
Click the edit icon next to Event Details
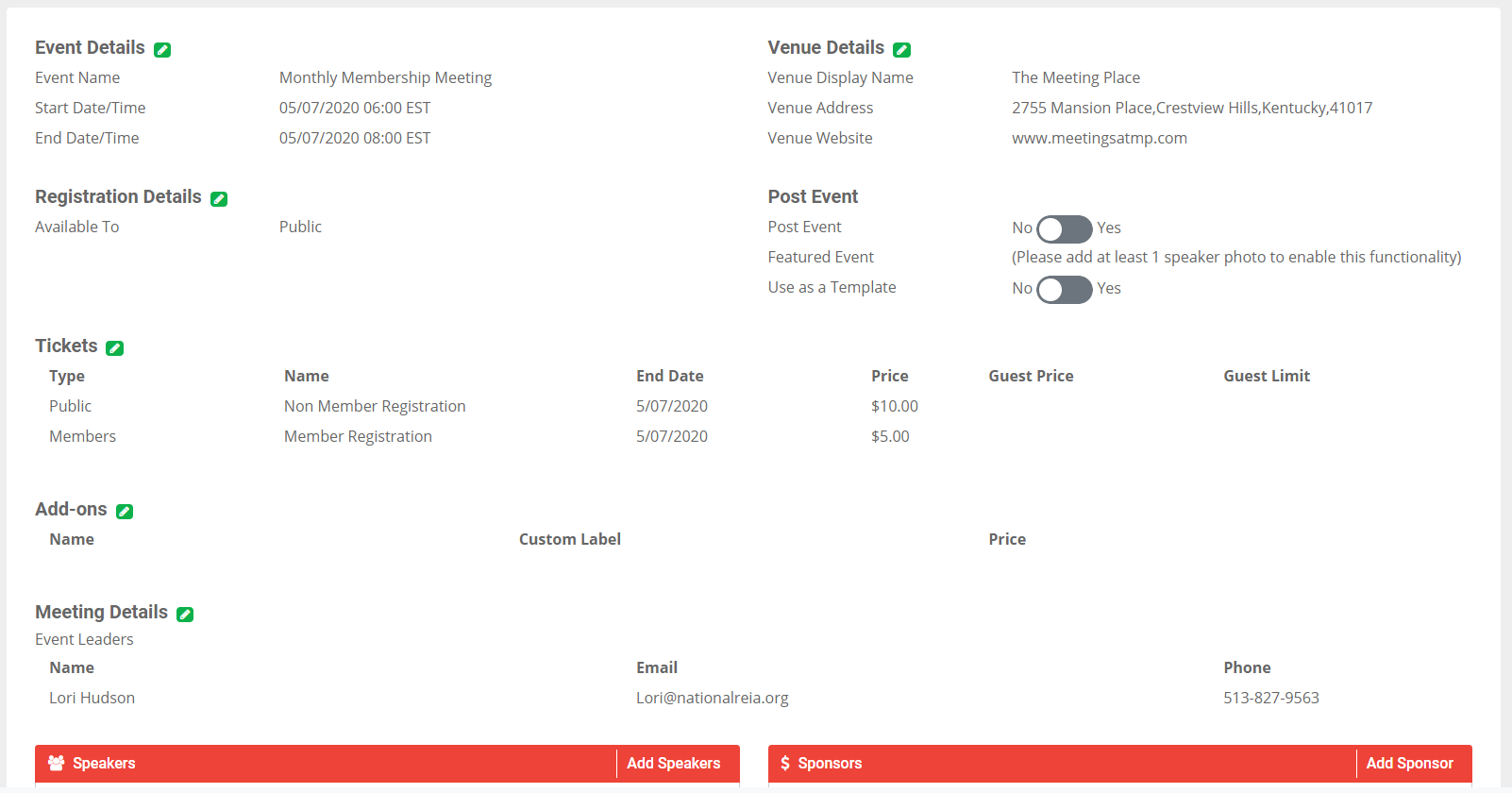pyautogui.click(x=162, y=50)
